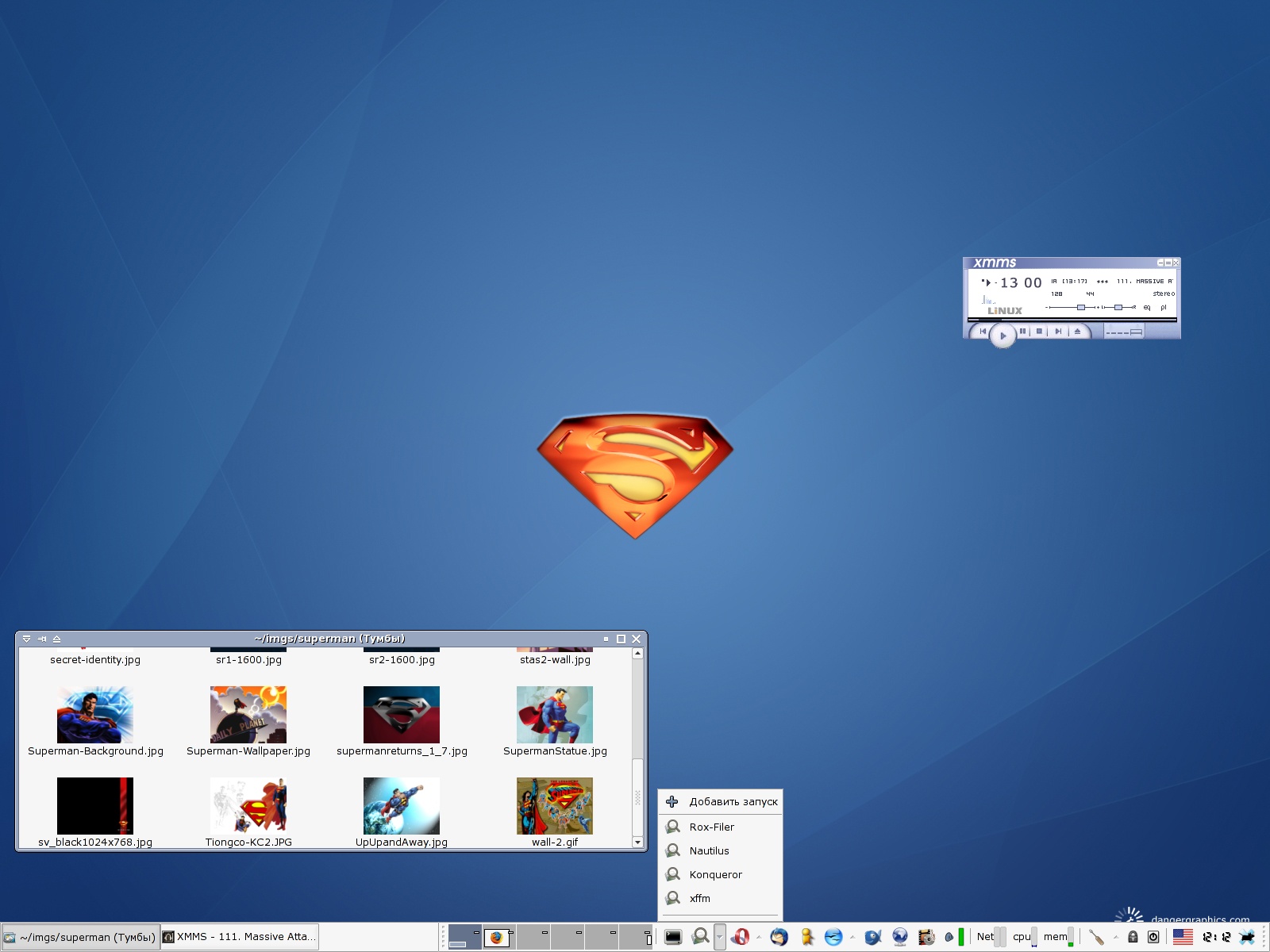This screenshot has width=1270, height=952.
Task: Click the US flag keyboard layout indicator
Action: pyautogui.click(x=1183, y=937)
